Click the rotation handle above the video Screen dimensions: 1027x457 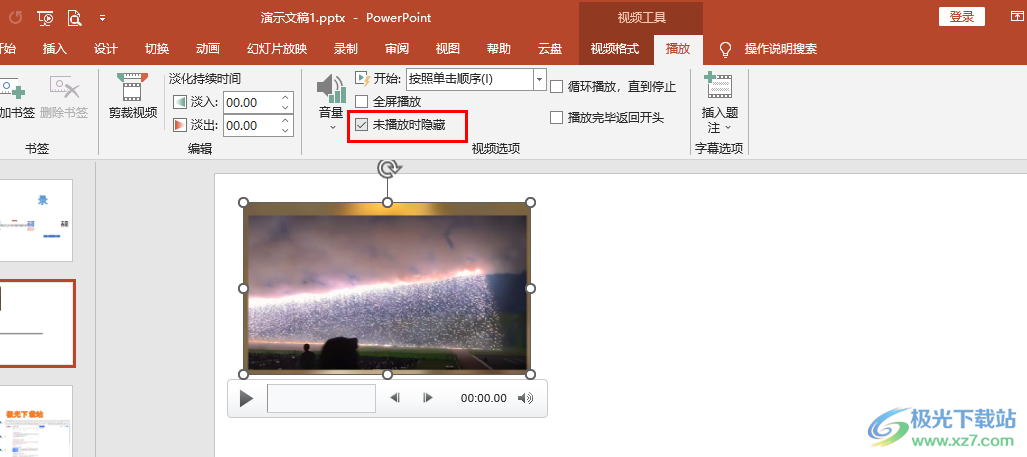pos(388,169)
